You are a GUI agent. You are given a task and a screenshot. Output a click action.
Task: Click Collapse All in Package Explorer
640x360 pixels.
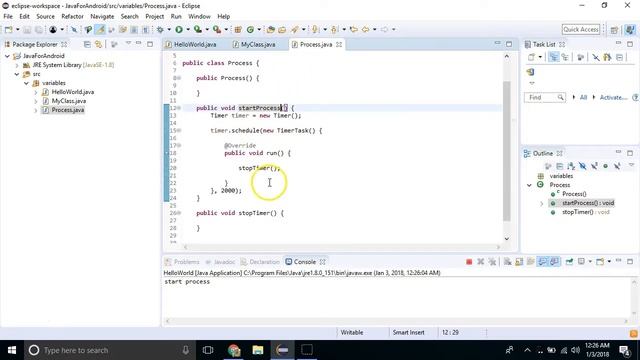(87, 44)
